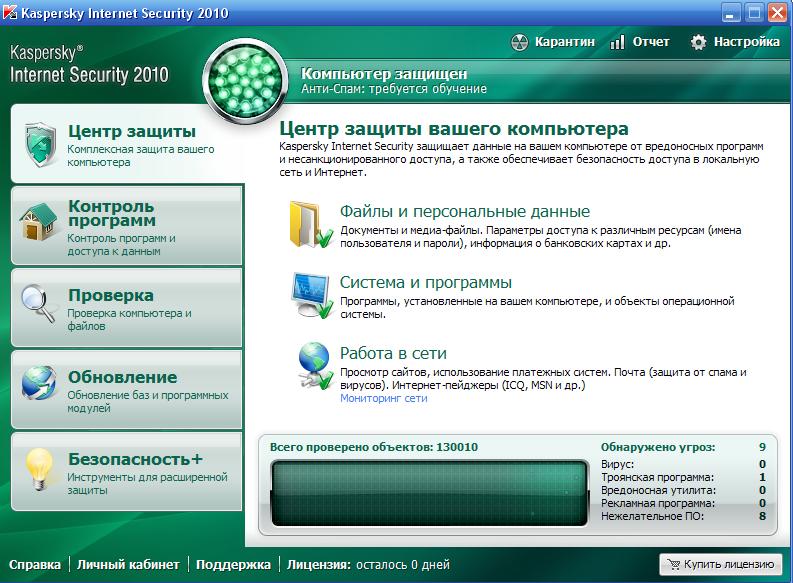This screenshot has width=793, height=583.
Task: Click the Компьютер защищен status heading
Action: coord(384,74)
